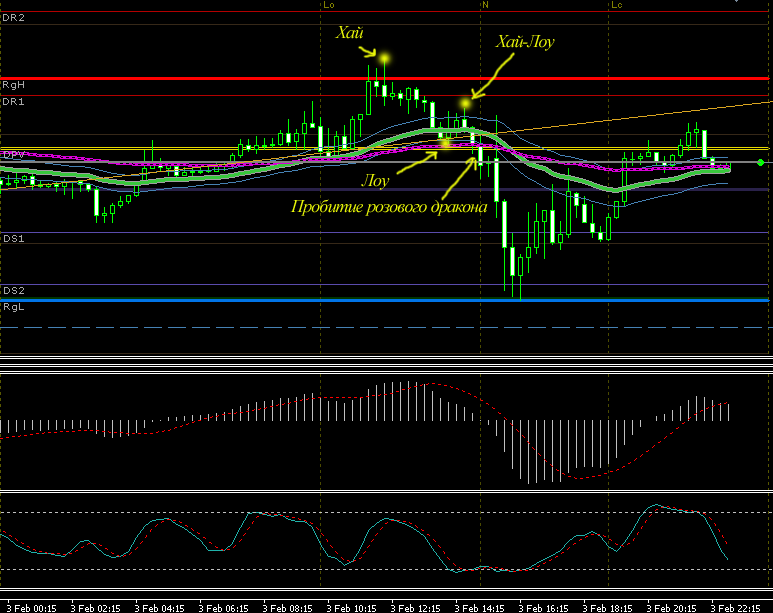
Task: Select the thick blue RgL line
Action: click(x=386, y=300)
